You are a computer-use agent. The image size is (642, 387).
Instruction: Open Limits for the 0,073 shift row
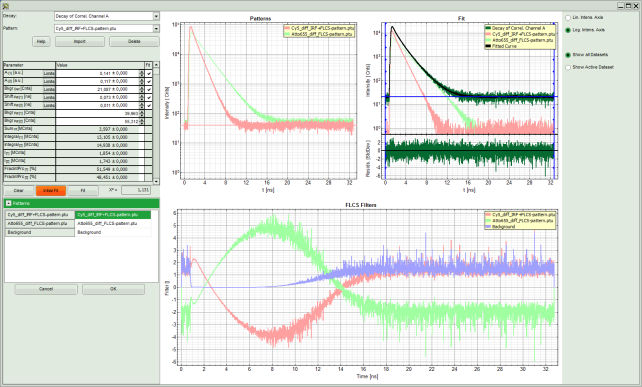[49, 97]
